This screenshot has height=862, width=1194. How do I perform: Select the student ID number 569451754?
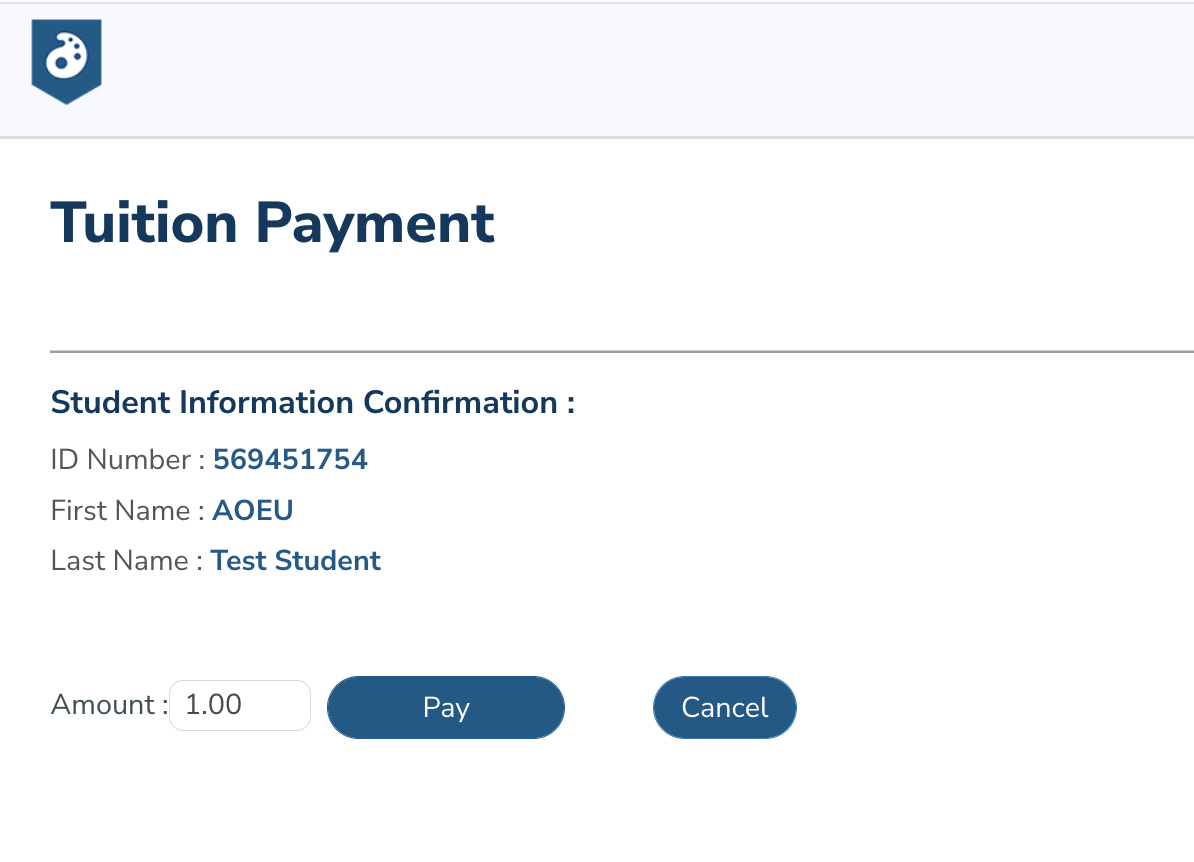pyautogui.click(x=290, y=459)
